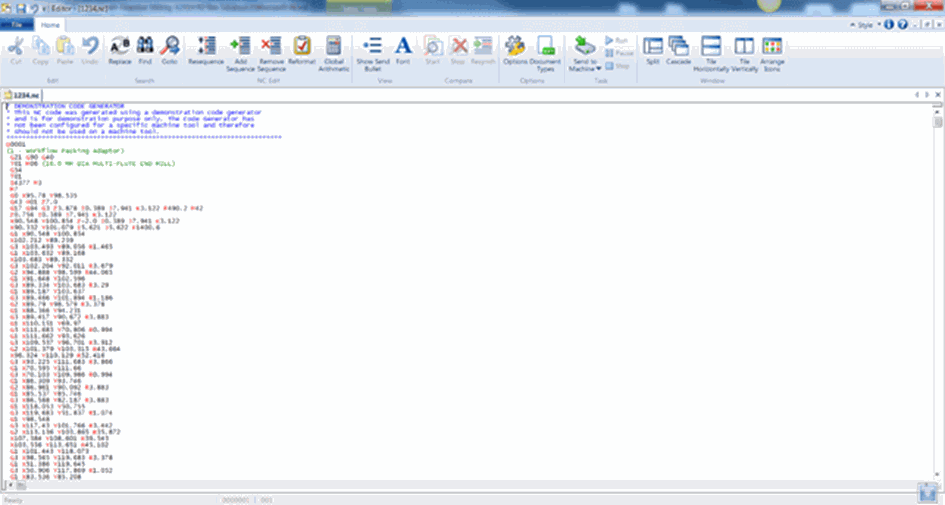
Task: Click the Paste clipboard icon
Action: (65, 46)
